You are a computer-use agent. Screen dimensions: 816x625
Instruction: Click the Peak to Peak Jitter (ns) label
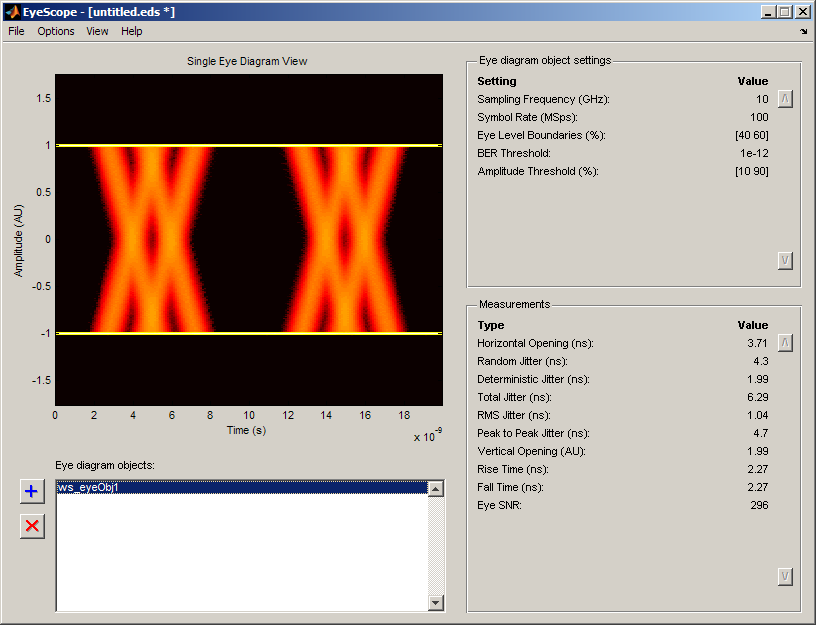click(x=533, y=433)
